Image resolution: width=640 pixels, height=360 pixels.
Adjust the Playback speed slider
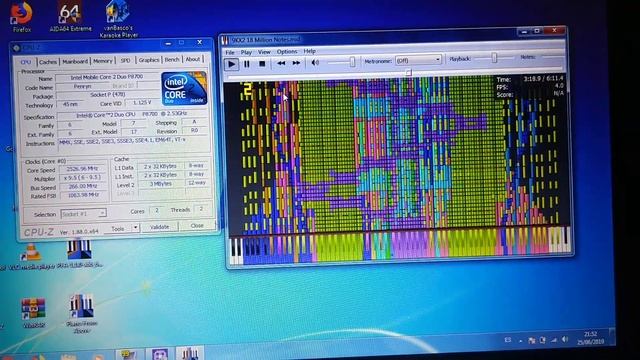[x=494, y=58]
